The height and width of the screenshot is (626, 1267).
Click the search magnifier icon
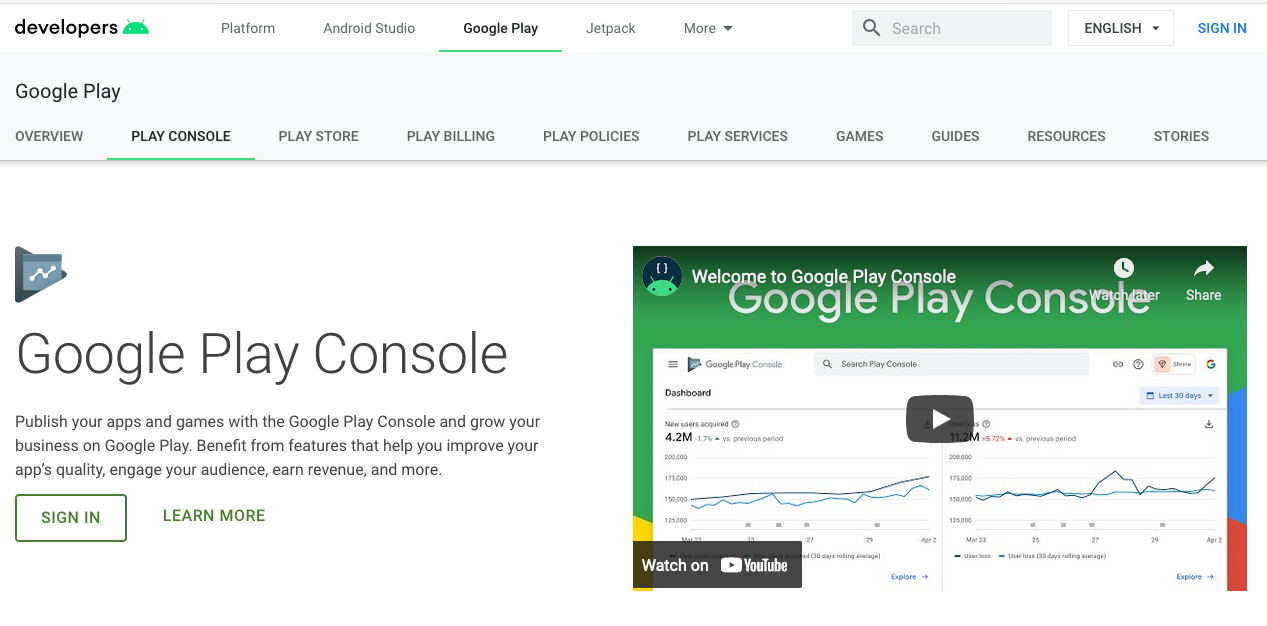tap(872, 28)
